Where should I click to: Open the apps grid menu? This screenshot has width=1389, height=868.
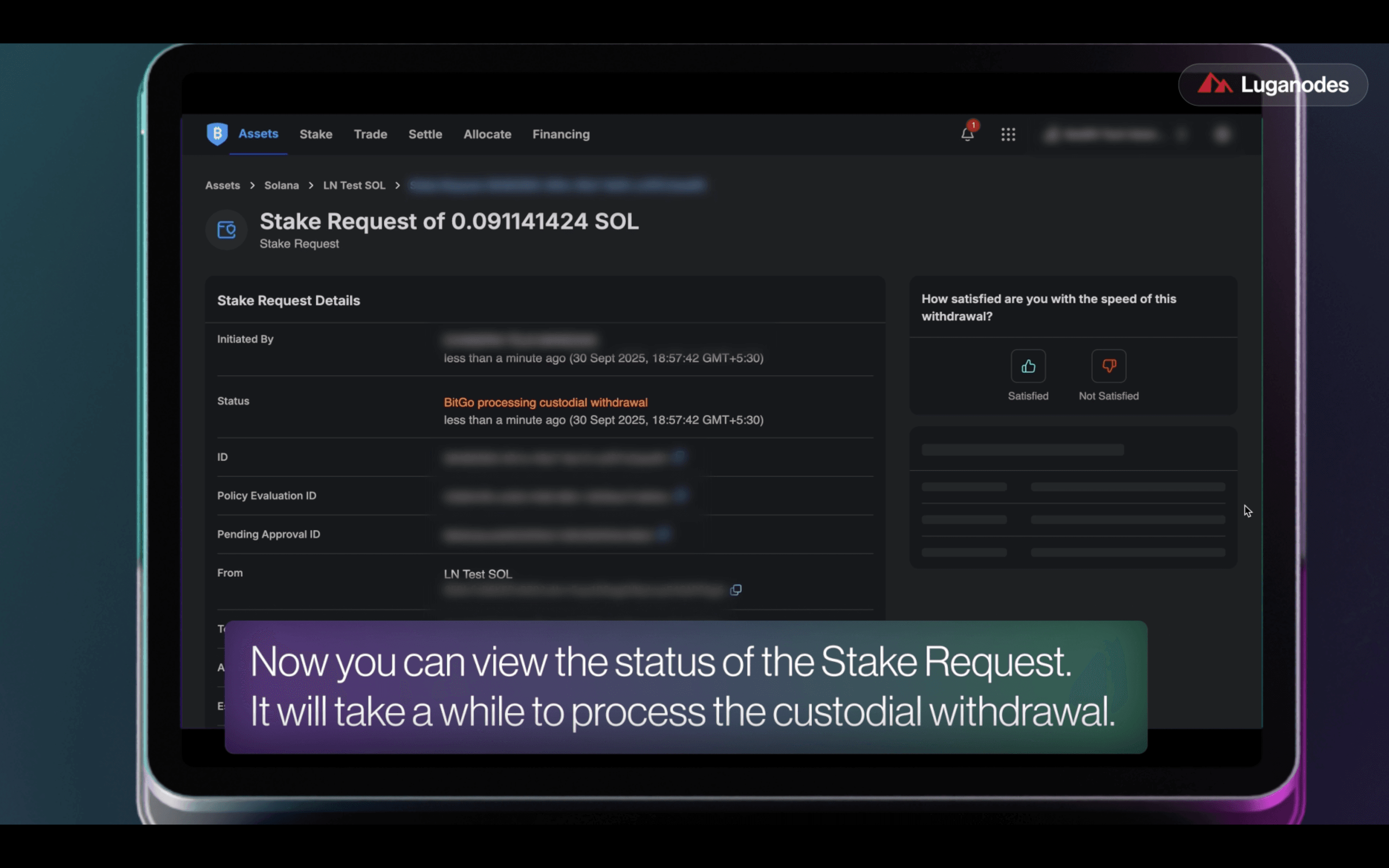1008,135
